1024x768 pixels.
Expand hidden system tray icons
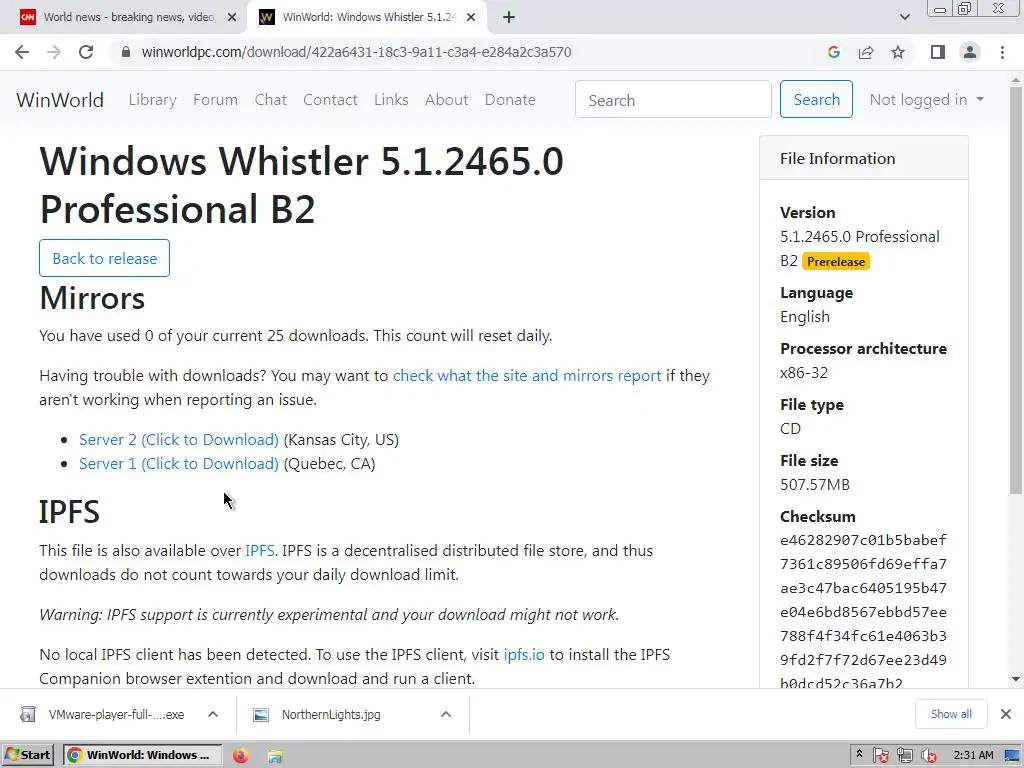click(859, 754)
